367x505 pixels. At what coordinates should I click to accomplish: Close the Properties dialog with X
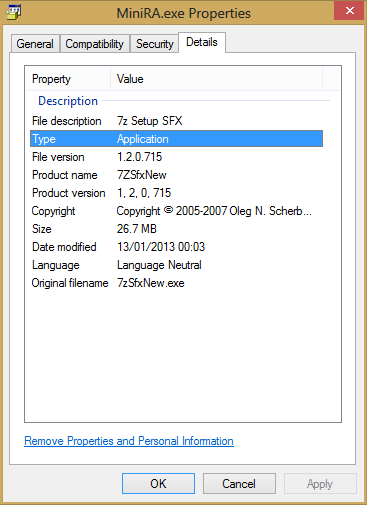pos(349,11)
